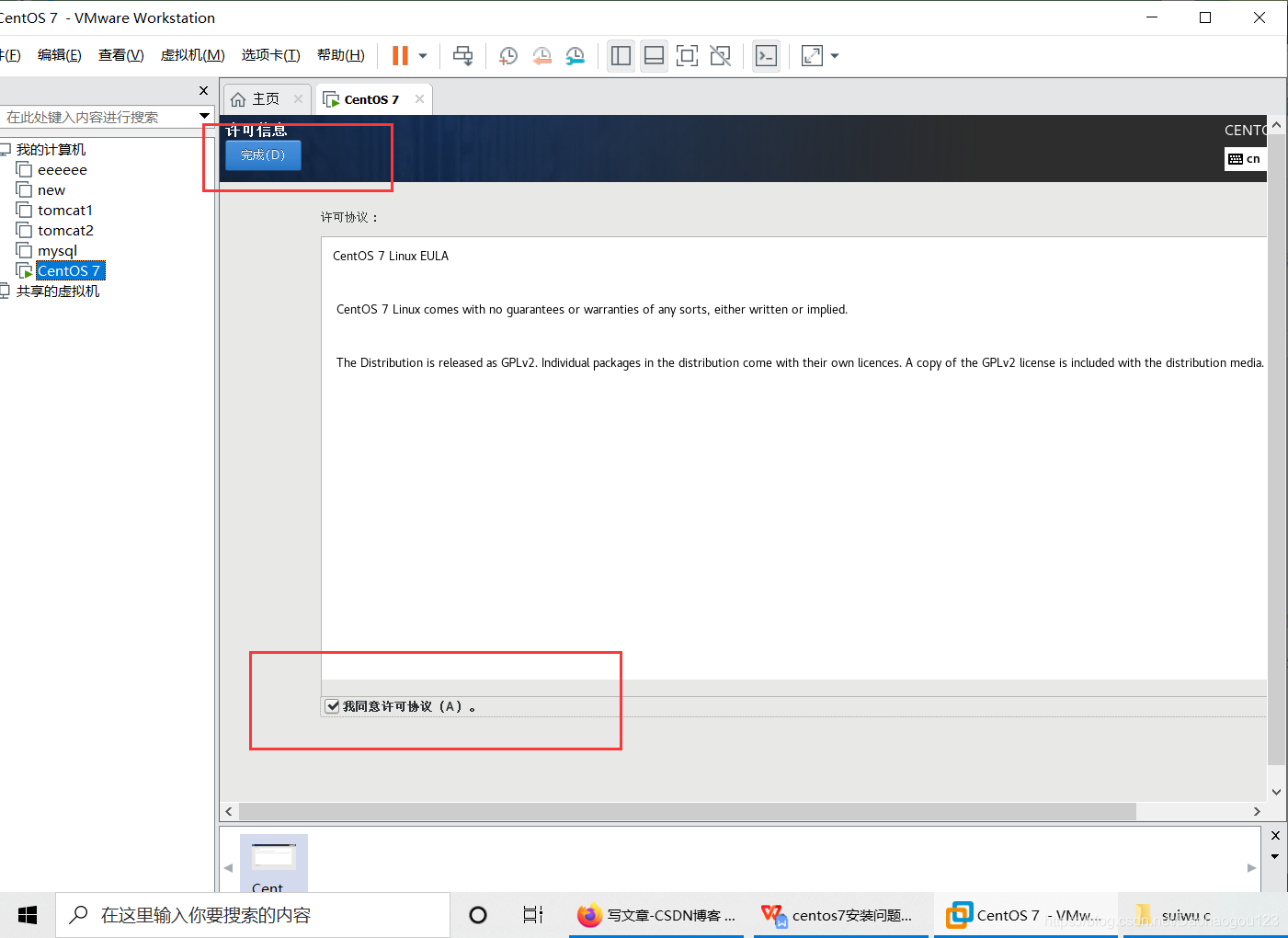This screenshot has width=1288, height=938.
Task: Click Send Ctrl+Alt+Del toolbar icon
Action: click(463, 56)
